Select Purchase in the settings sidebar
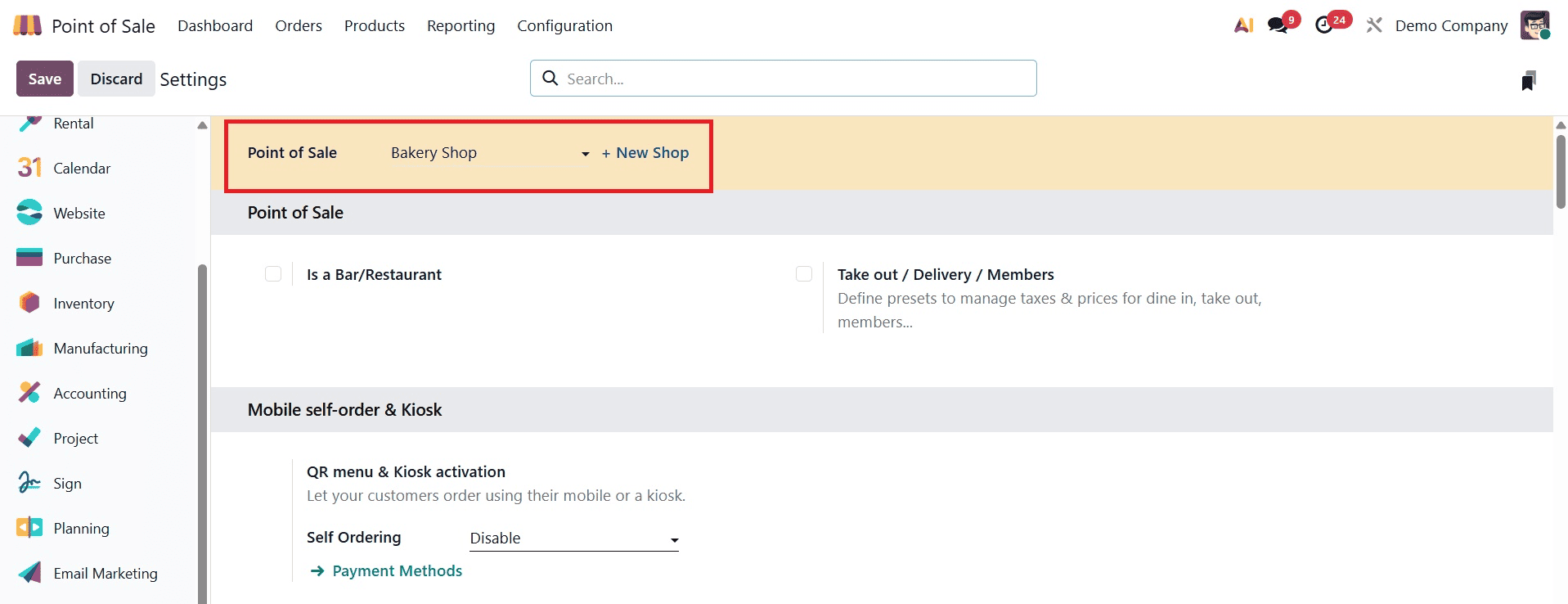The height and width of the screenshot is (604, 1568). click(83, 259)
